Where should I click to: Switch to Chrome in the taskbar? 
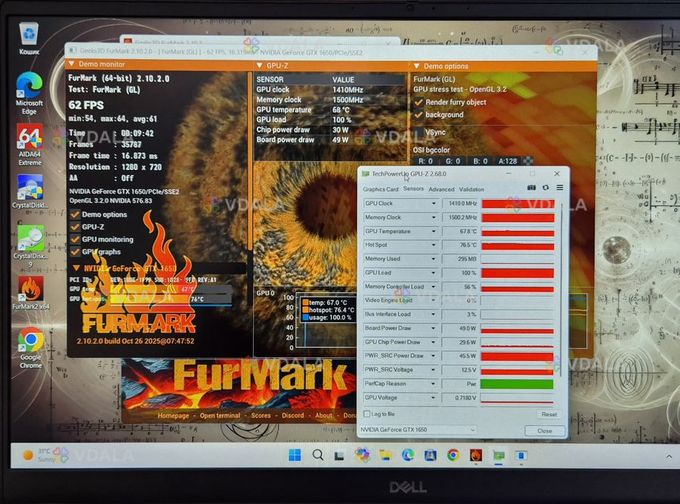(453, 455)
